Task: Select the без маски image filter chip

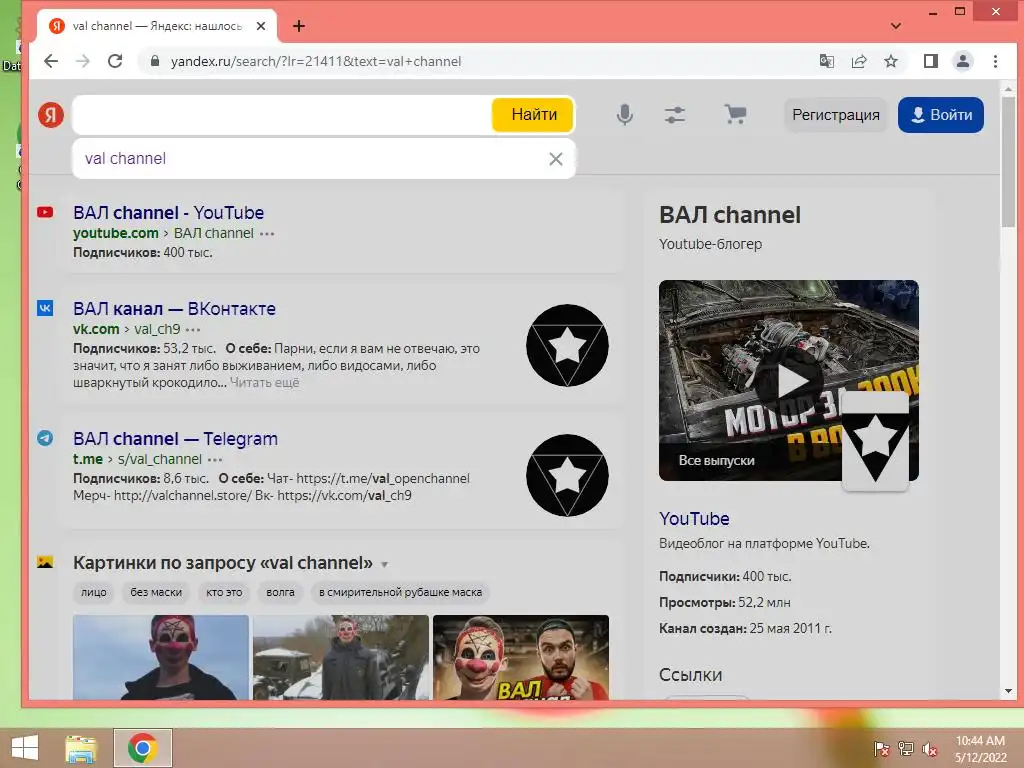Action: 156,592
